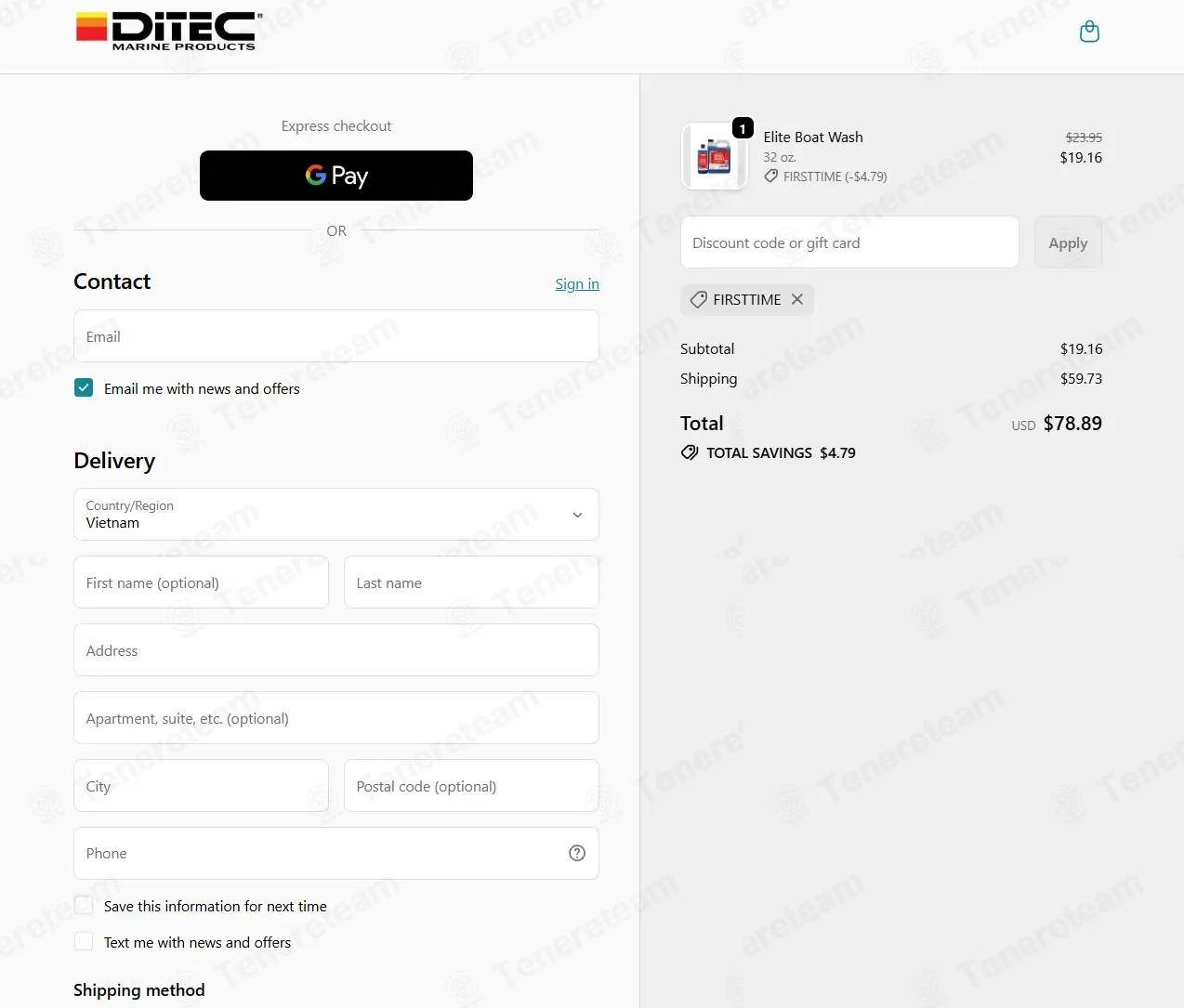Uncheck Email me with news and offers
This screenshot has width=1184, height=1008.
coord(84,387)
